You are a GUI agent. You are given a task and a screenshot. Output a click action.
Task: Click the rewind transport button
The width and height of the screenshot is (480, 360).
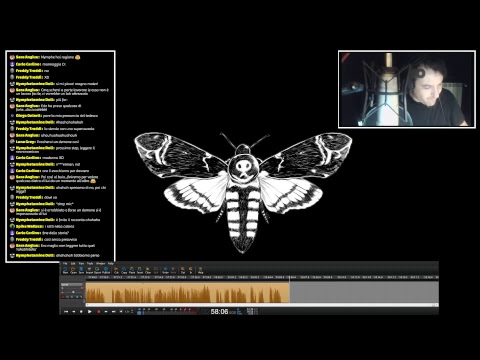point(74,312)
